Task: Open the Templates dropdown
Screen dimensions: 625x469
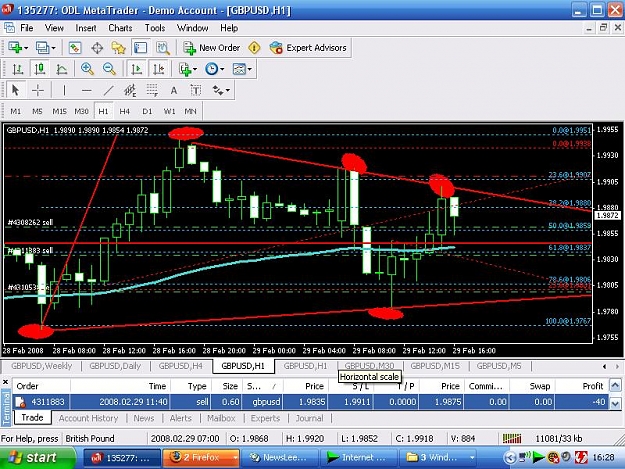Action: (x=242, y=69)
